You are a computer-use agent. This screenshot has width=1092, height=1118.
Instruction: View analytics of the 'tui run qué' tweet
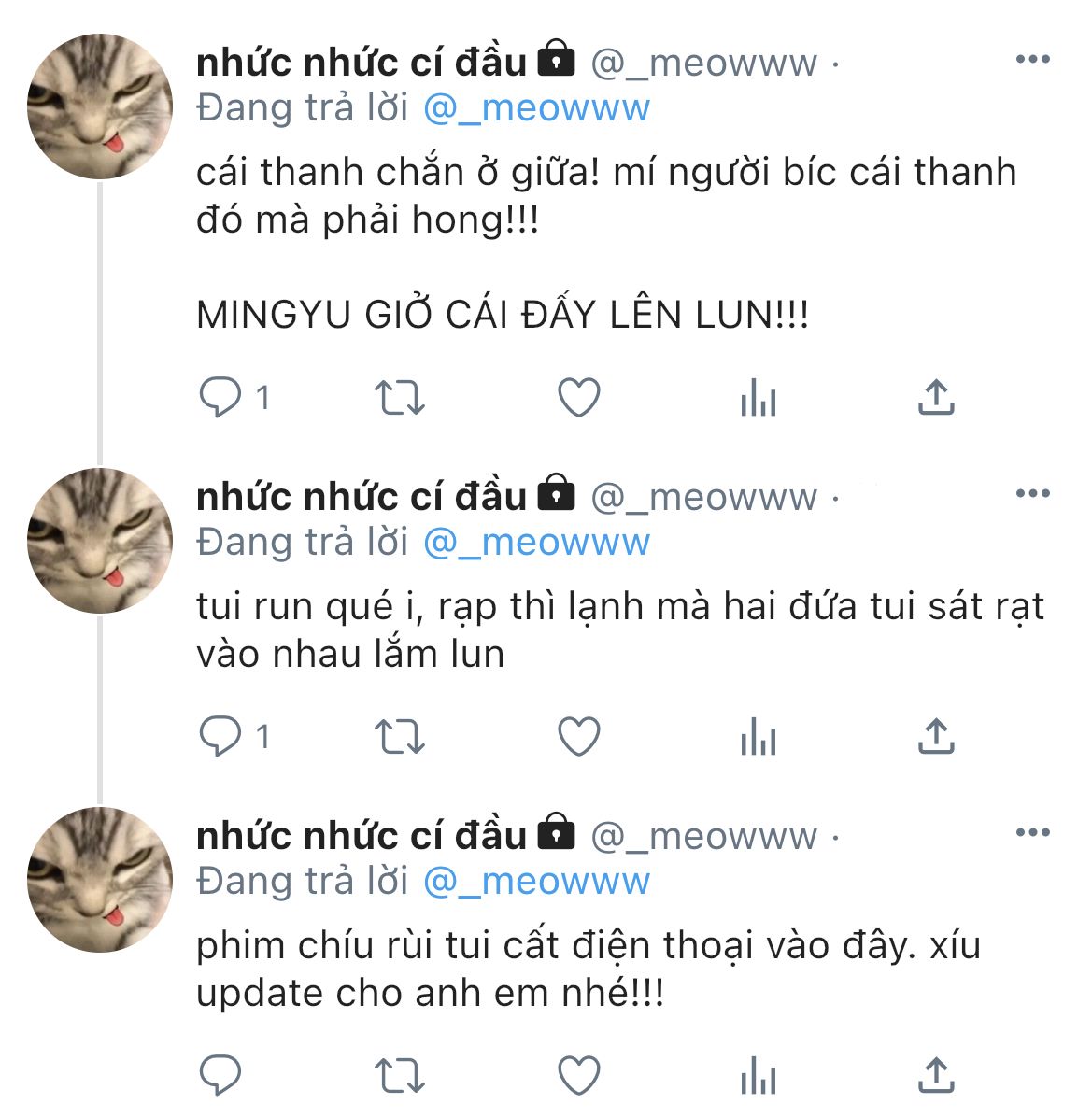[x=759, y=737]
